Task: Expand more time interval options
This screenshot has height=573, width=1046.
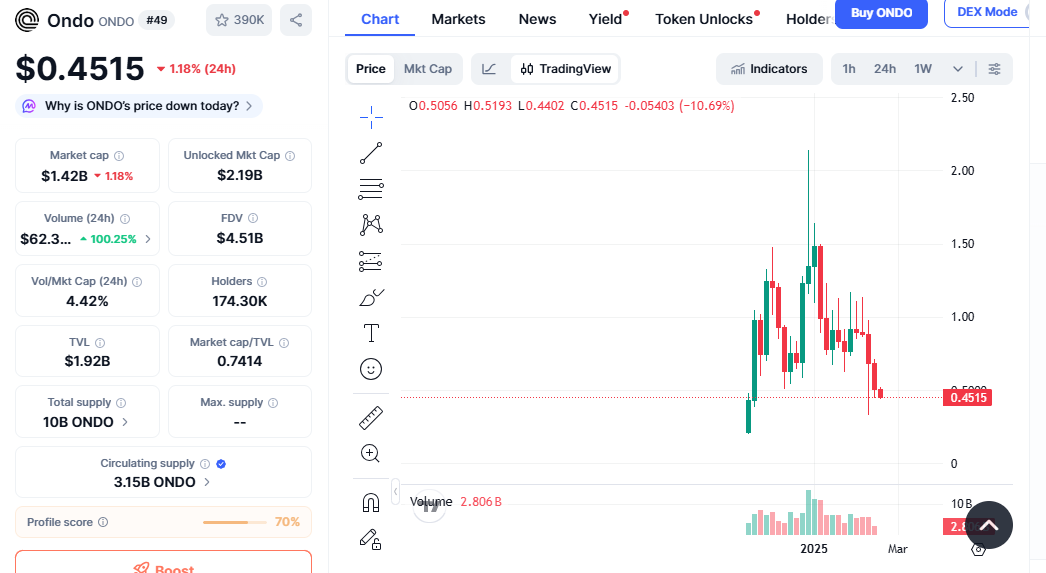Action: click(958, 69)
